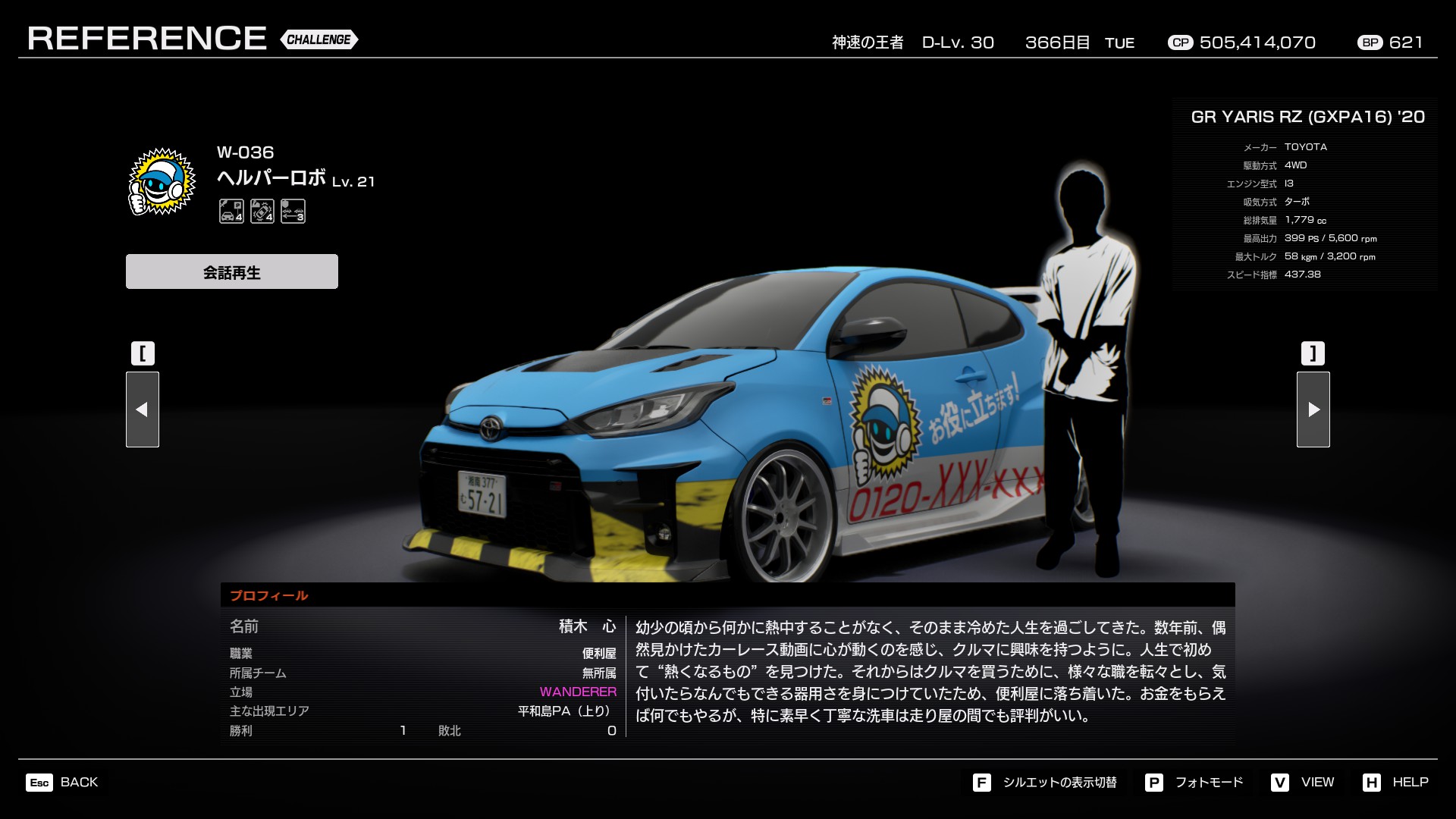Click the GR YARIS RZ car title
This screenshot has height=819, width=1456.
[1307, 117]
